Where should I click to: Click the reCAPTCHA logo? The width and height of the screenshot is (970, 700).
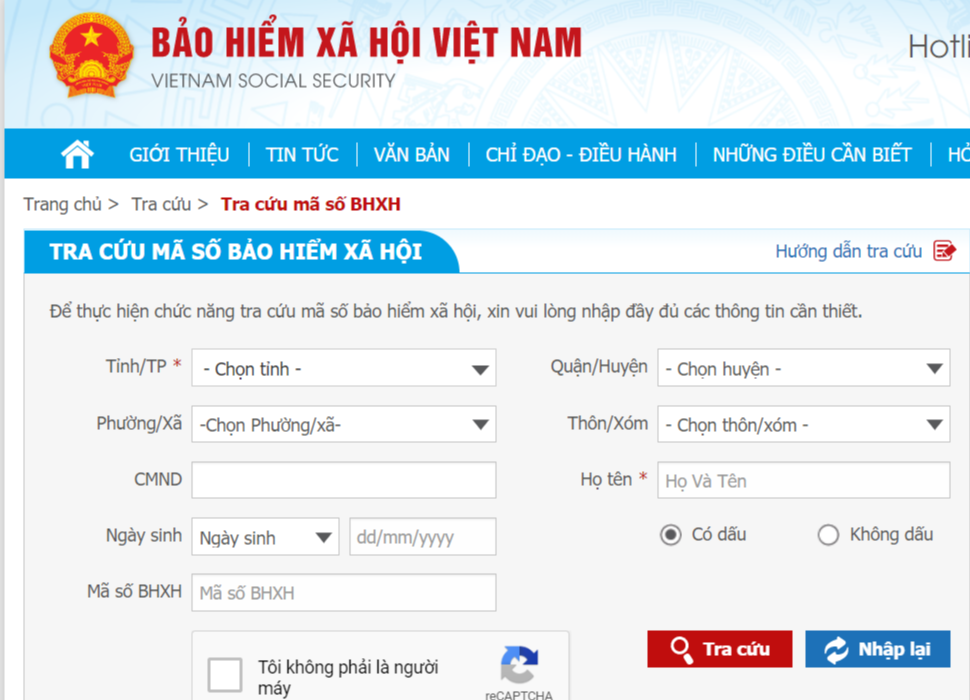pyautogui.click(x=519, y=664)
